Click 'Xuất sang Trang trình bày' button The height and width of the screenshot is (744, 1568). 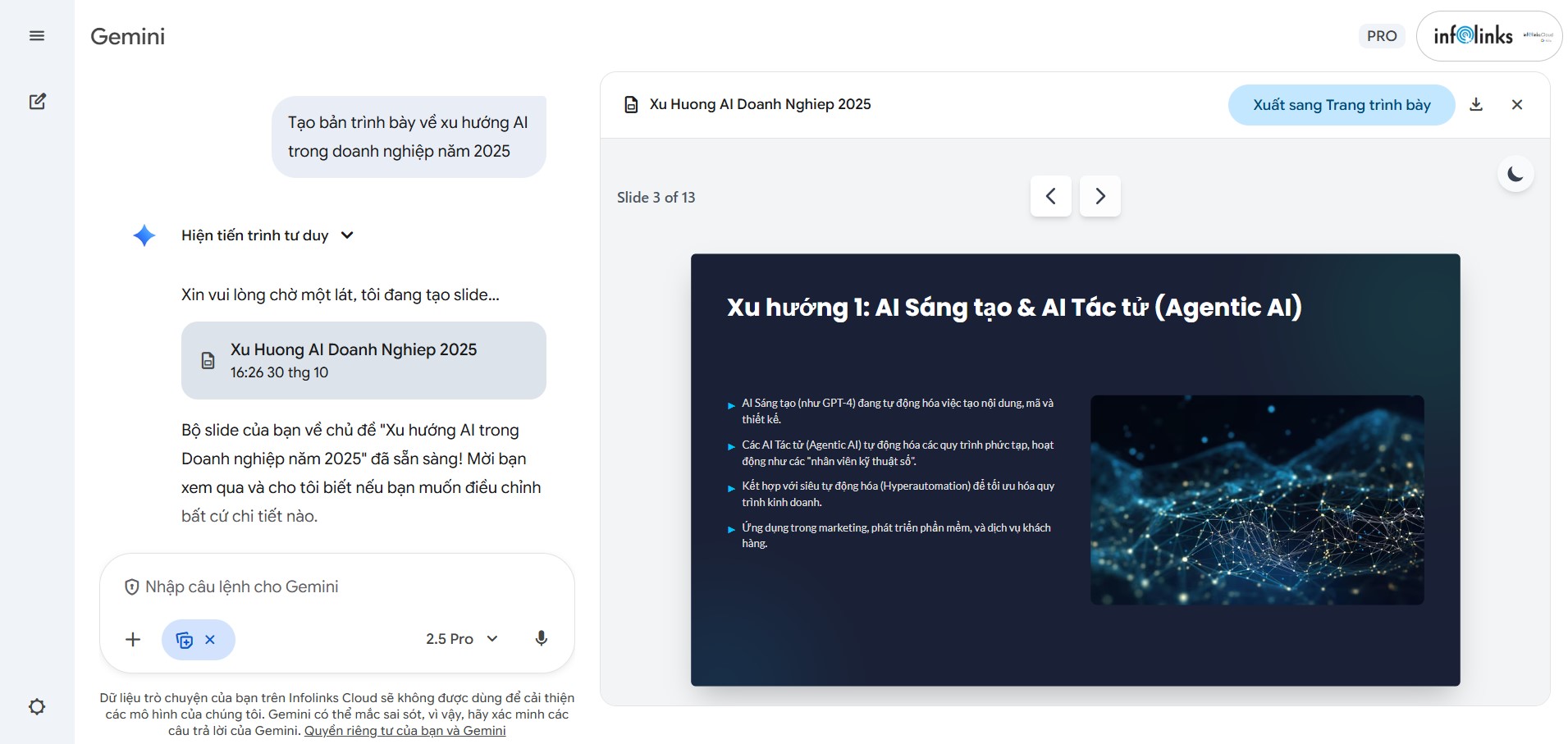[1341, 104]
